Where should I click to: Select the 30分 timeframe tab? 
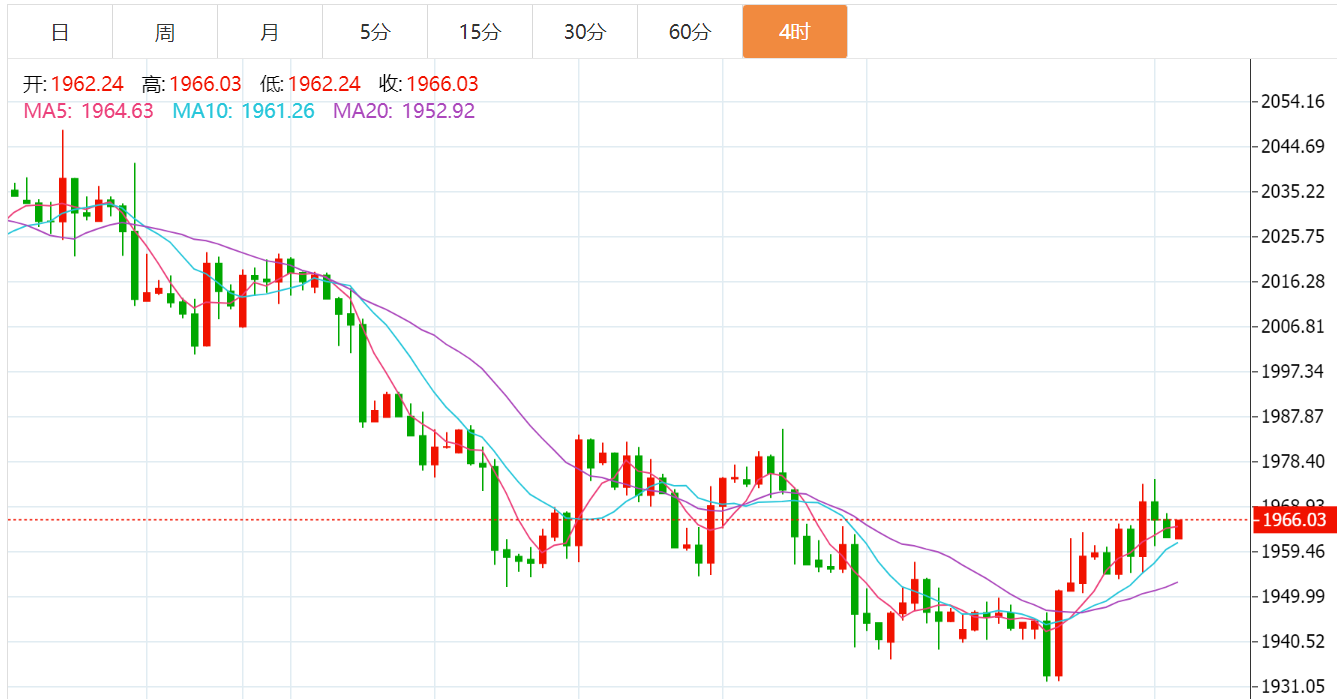click(585, 32)
